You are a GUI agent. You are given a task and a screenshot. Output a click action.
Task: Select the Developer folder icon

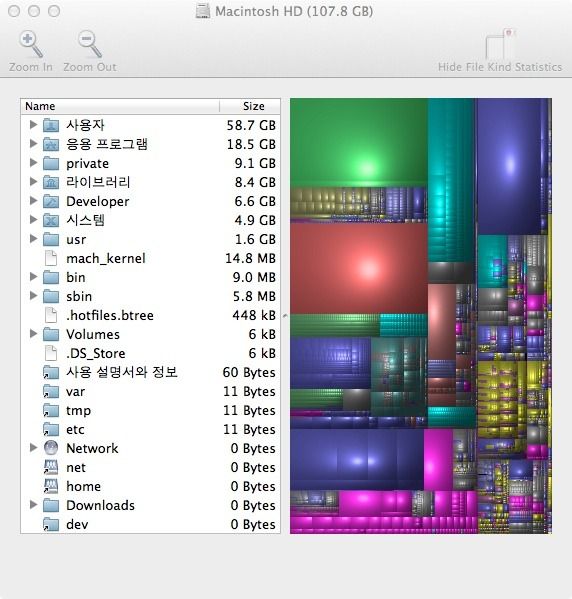51,201
